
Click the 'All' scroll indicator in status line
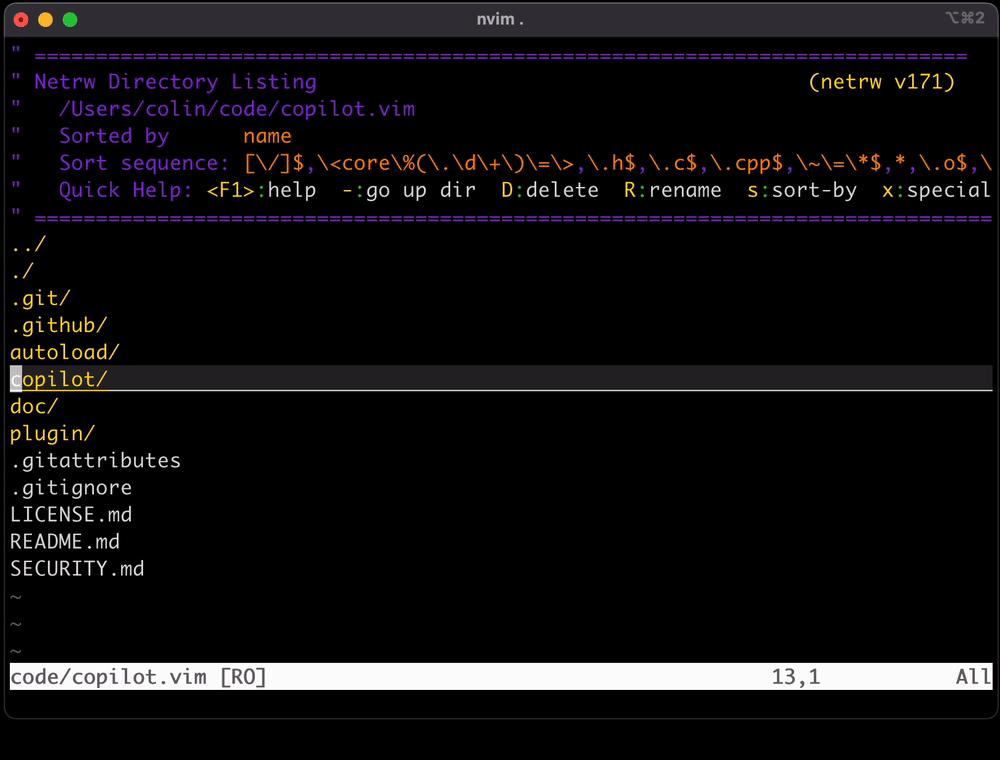973,676
